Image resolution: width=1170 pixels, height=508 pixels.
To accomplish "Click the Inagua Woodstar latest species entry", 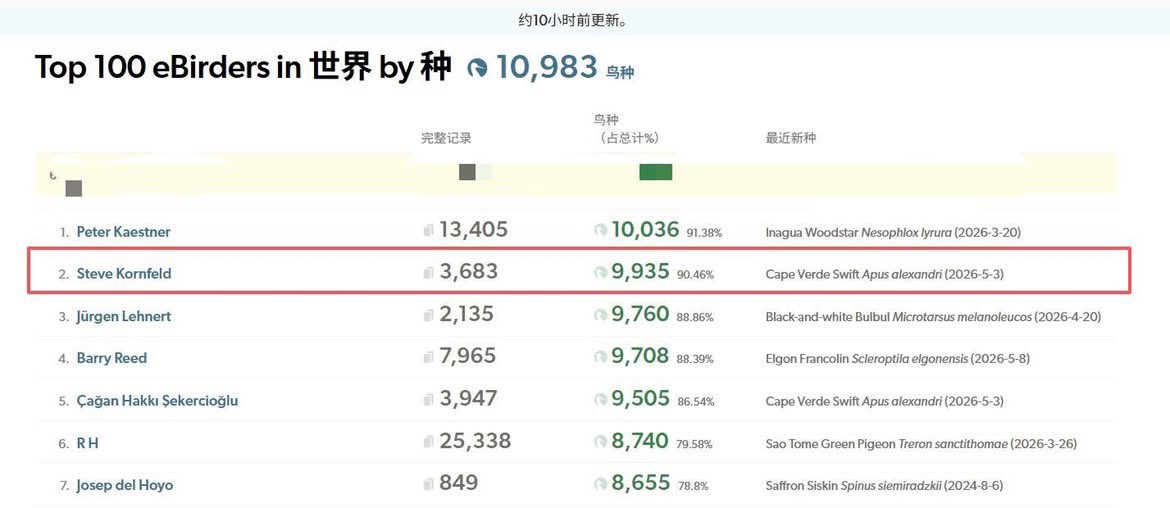I will click(893, 233).
